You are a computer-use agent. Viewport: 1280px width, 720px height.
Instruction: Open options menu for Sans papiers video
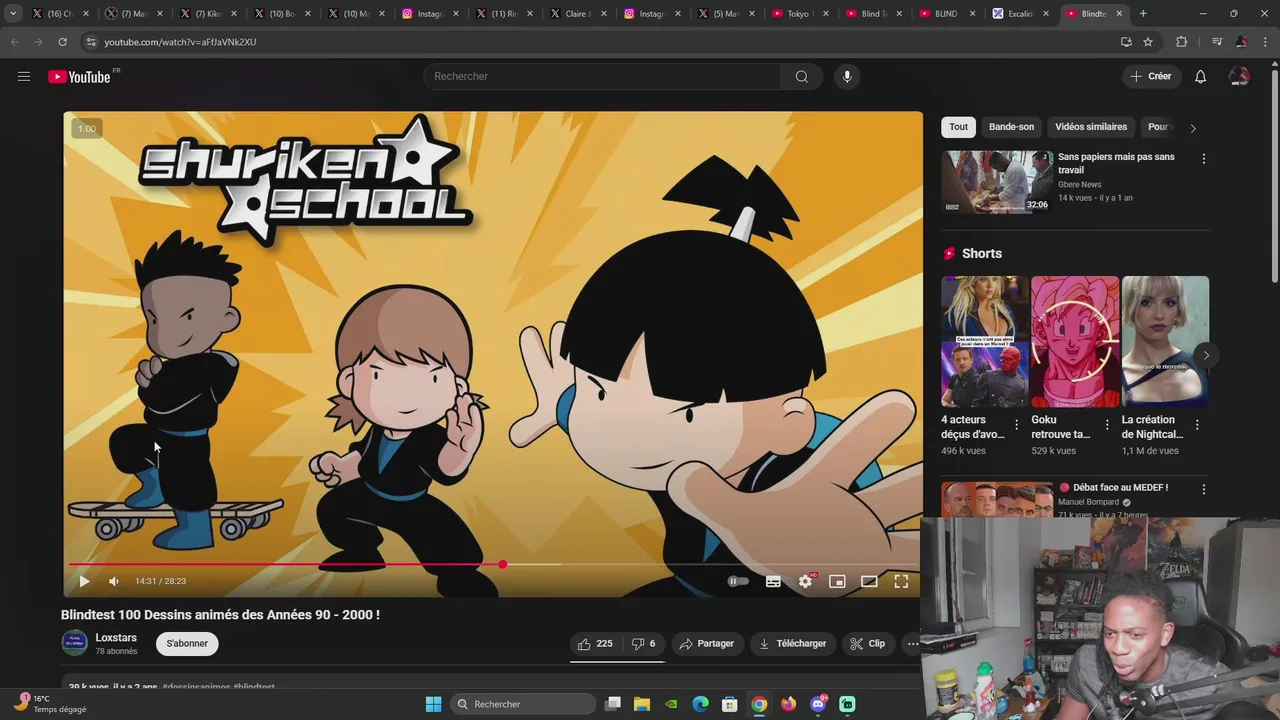click(1203, 159)
